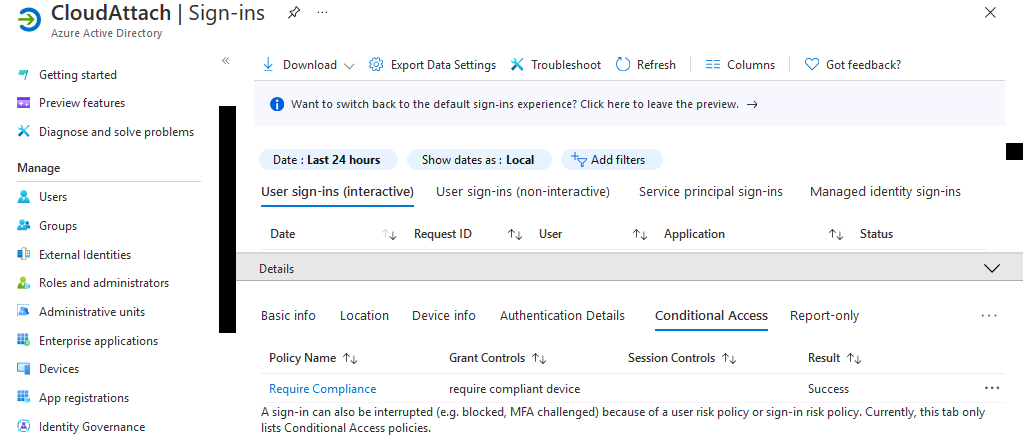Sort by Grant Controls arrows
The width and height of the screenshot is (1023, 445).
(x=539, y=358)
